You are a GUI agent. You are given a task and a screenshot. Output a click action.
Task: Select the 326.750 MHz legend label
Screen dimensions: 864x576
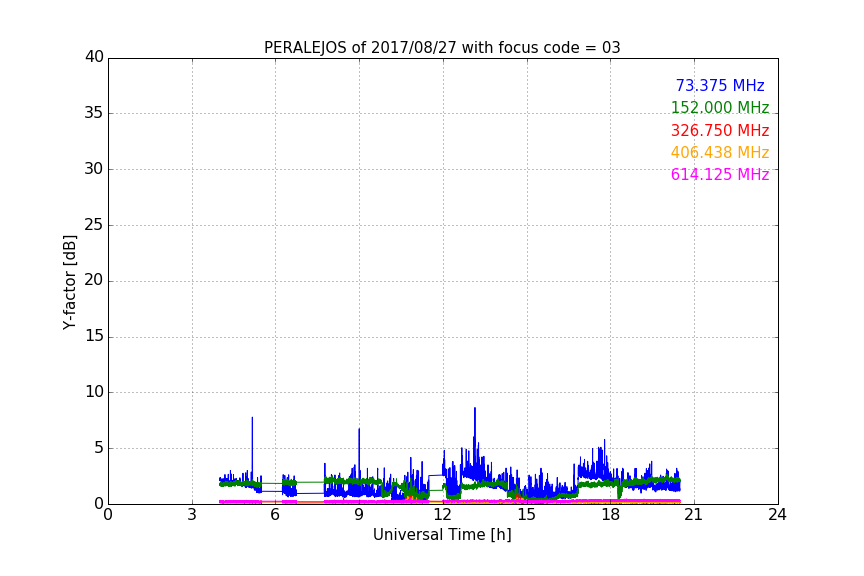point(720,131)
